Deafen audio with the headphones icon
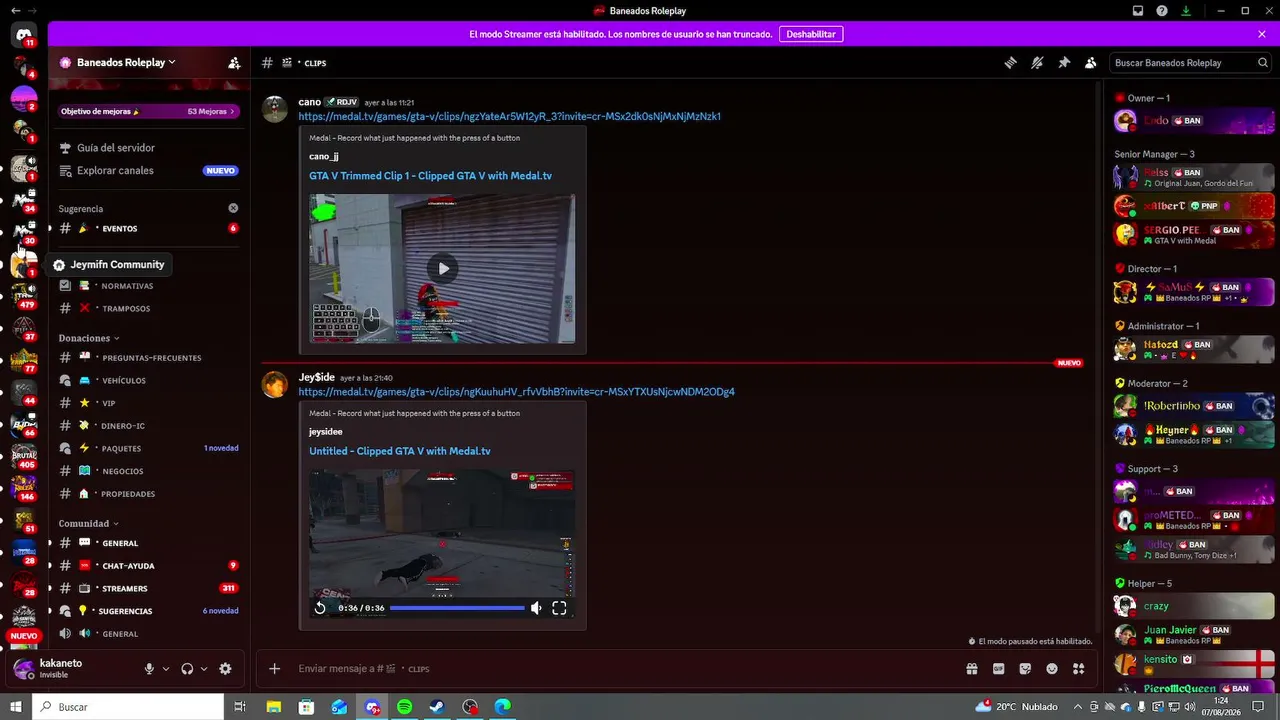Viewport: 1280px width, 720px height. pyautogui.click(x=187, y=669)
